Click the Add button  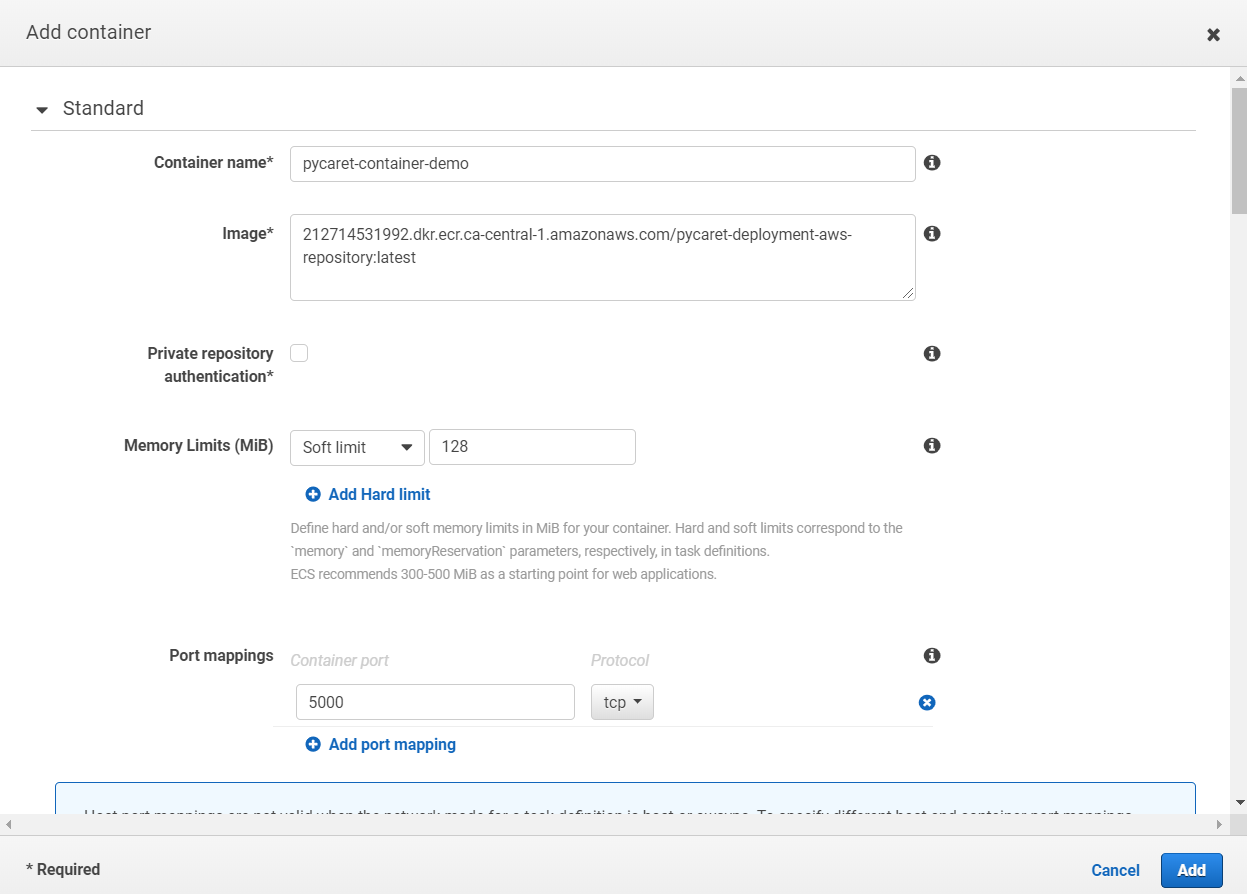tap(1191, 870)
